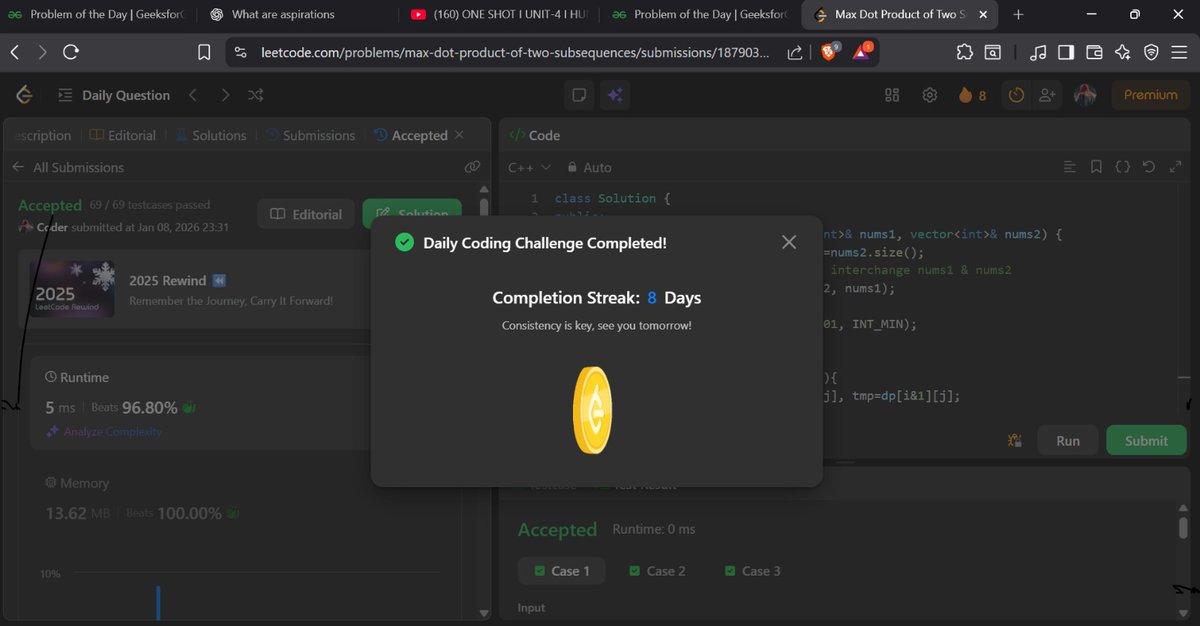Open the Brave Rewards triangle icon
1200x626 pixels.
[862, 51]
